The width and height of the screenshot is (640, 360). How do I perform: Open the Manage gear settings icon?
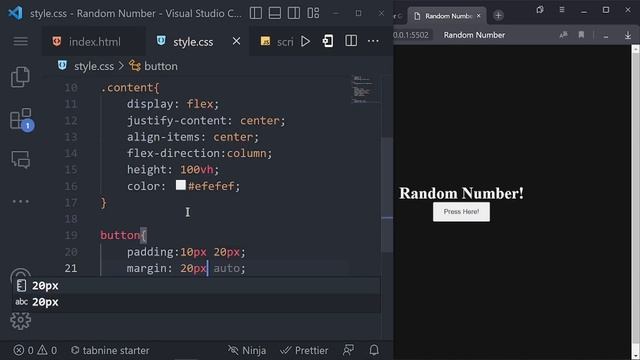coord(20,321)
